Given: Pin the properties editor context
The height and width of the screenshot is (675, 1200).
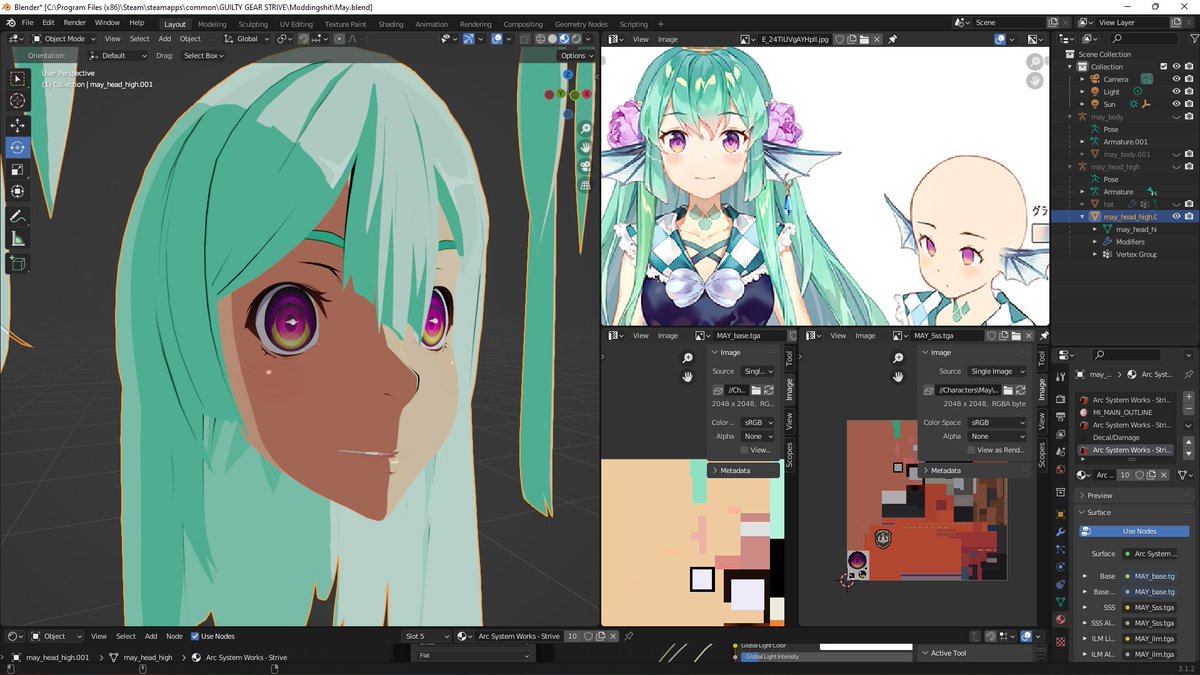Looking at the screenshot, I should (x=1187, y=374).
